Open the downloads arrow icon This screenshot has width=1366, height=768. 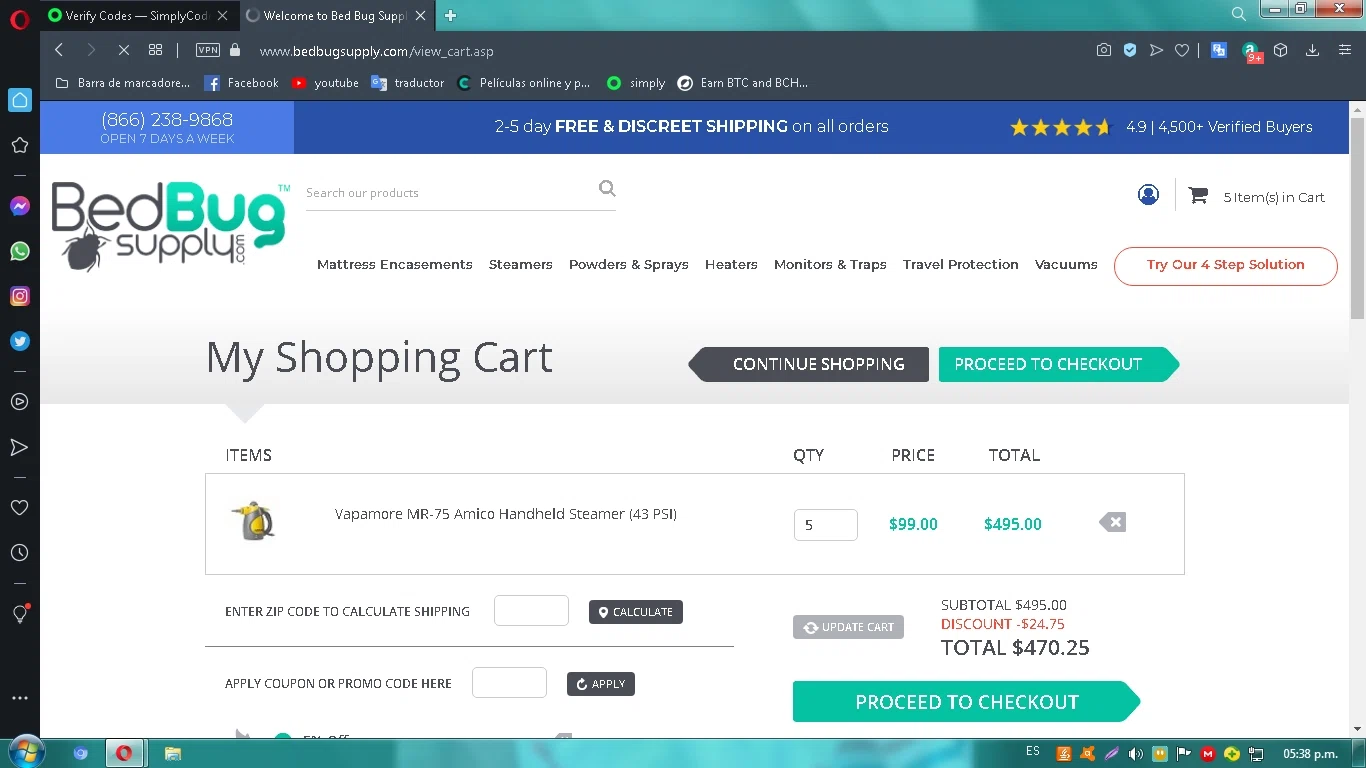(1312, 50)
